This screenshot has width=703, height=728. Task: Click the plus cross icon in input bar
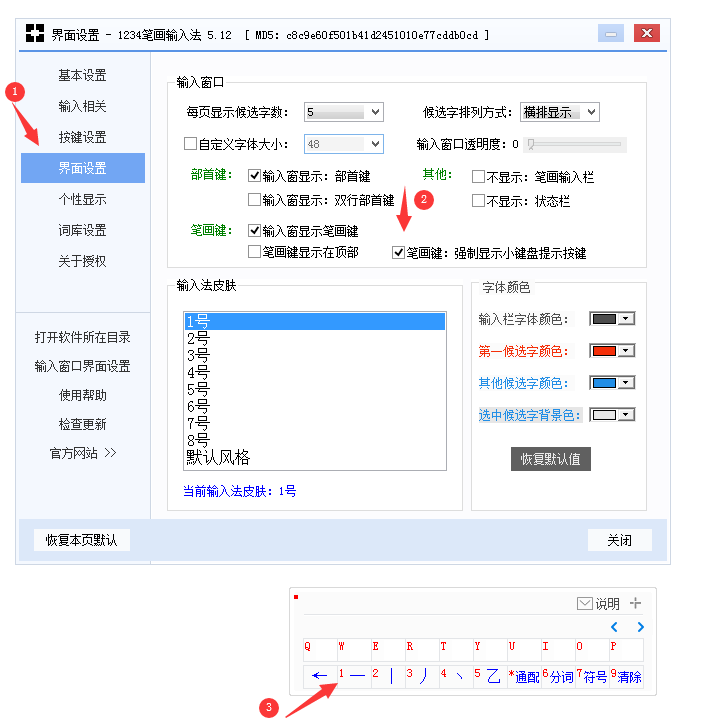(635, 603)
